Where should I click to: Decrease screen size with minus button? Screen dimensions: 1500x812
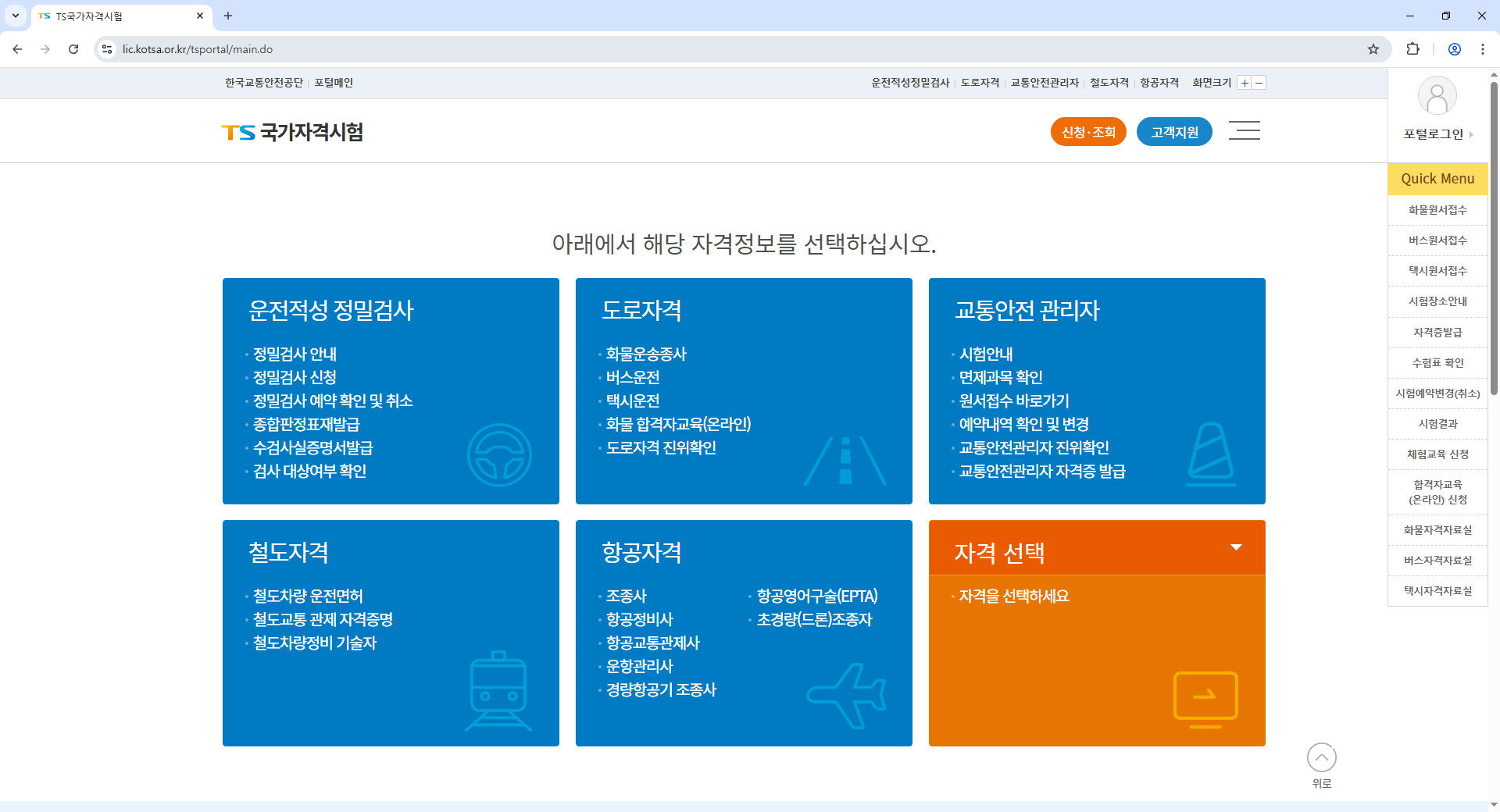pos(1259,83)
